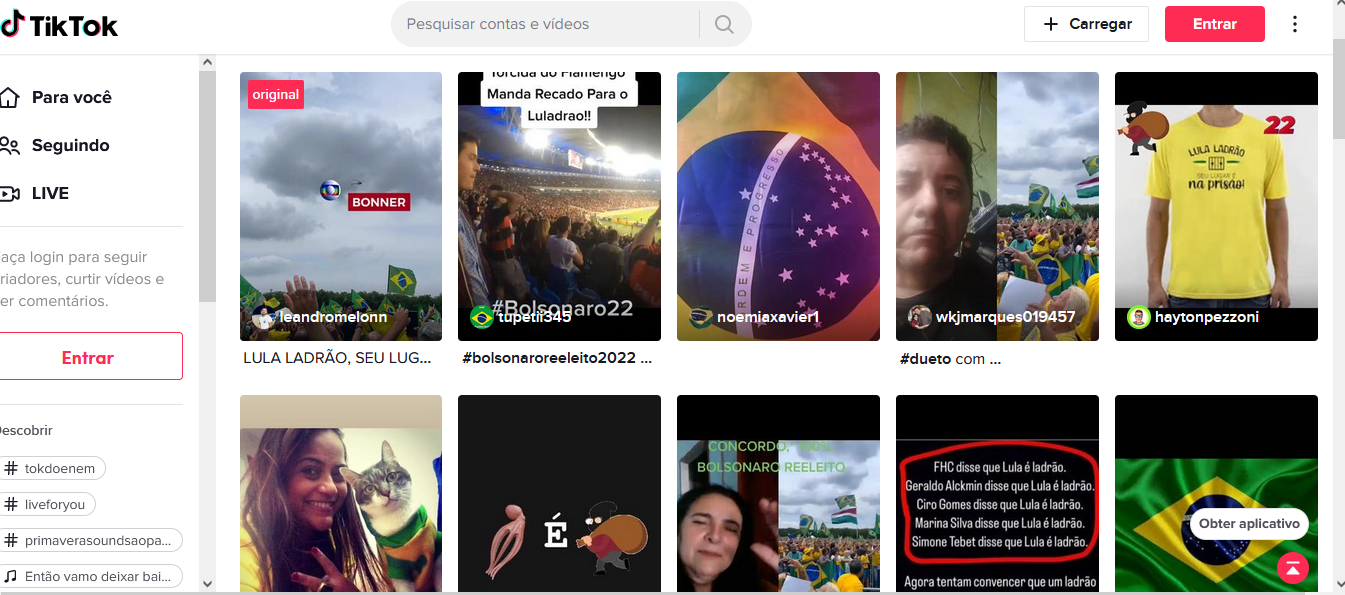
Task: Click the hashtag icon on tokdoenem
Action: coord(11,468)
